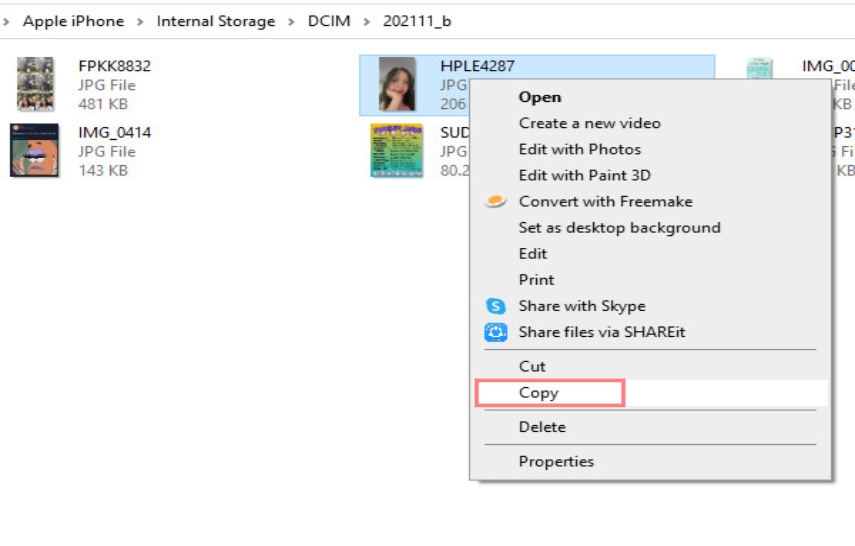This screenshot has width=855, height=546.
Task: Select the partially visible IMG_00 file icon
Action: (x=759, y=68)
